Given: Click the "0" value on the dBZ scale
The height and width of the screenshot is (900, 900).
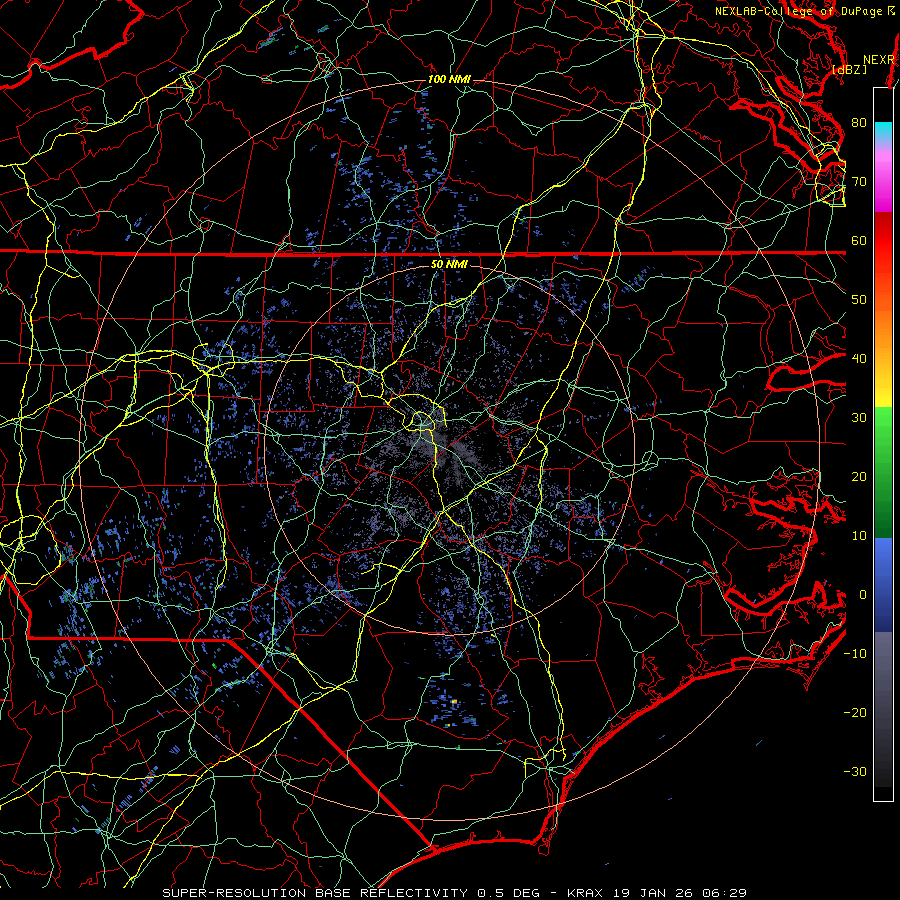Looking at the screenshot, I should click(863, 595).
